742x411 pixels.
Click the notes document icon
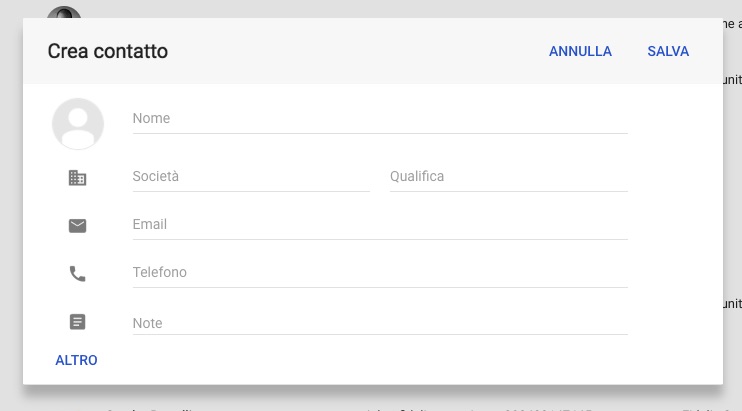point(78,322)
